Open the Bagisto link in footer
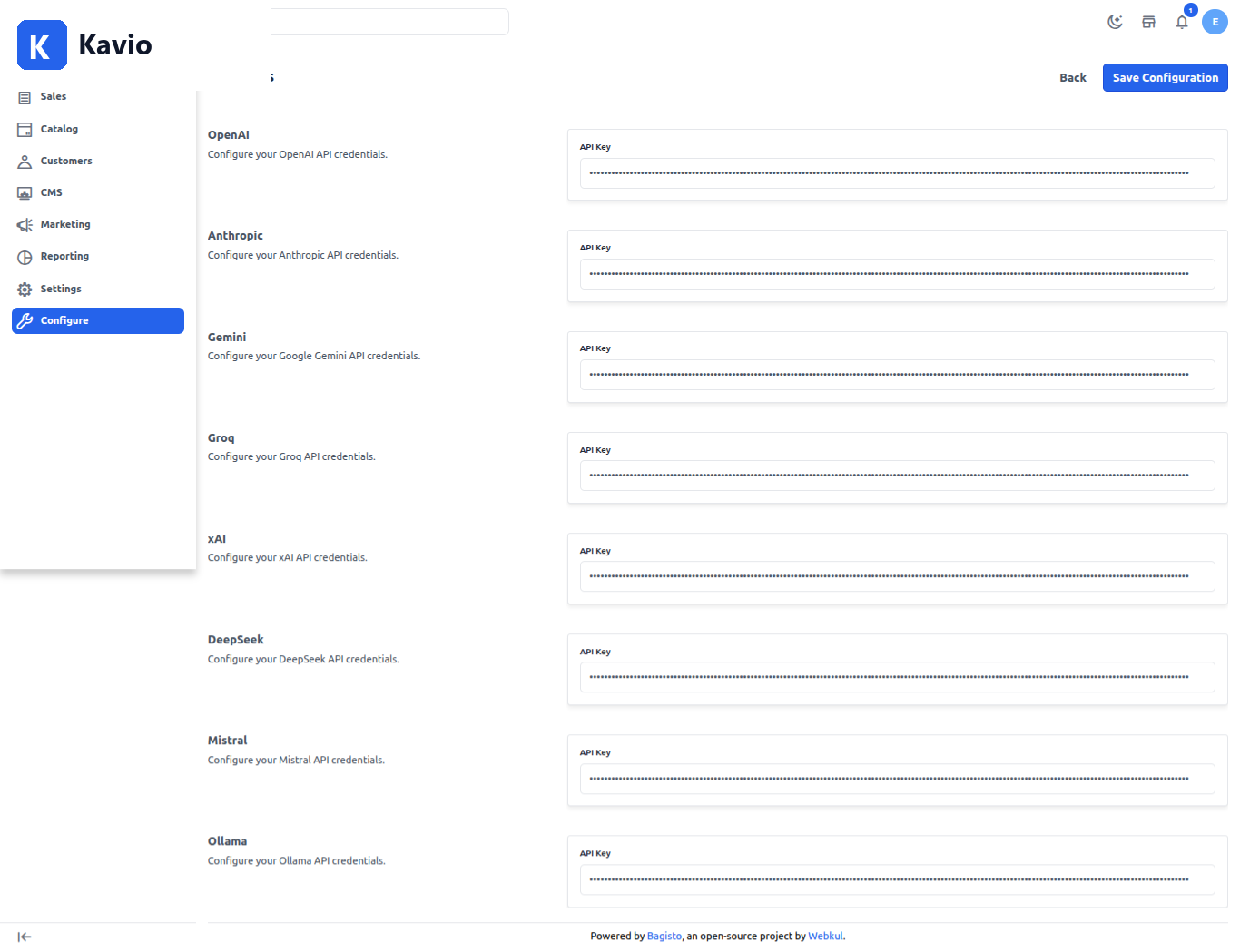Screen dimensions: 1240x952 coord(664,936)
